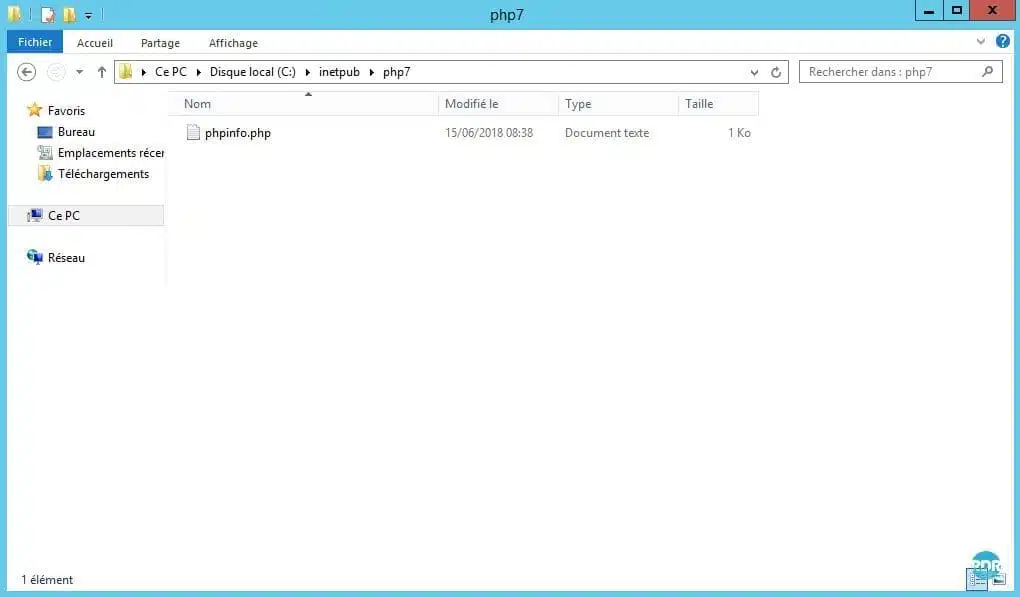The width and height of the screenshot is (1020, 597).
Task: Switch to the Accueil ribbon tab
Action: click(x=95, y=43)
